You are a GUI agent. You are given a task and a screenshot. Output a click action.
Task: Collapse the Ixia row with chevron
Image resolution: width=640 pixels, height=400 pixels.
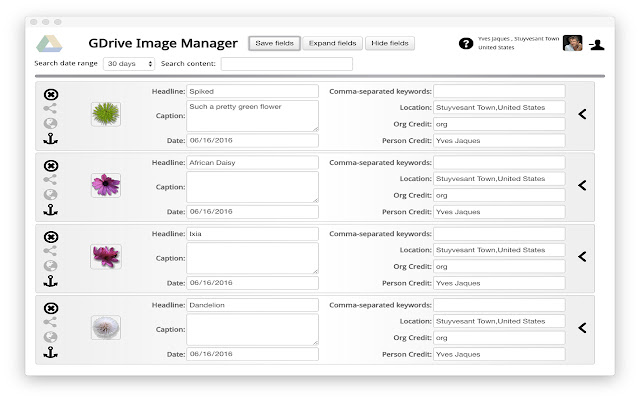click(582, 257)
